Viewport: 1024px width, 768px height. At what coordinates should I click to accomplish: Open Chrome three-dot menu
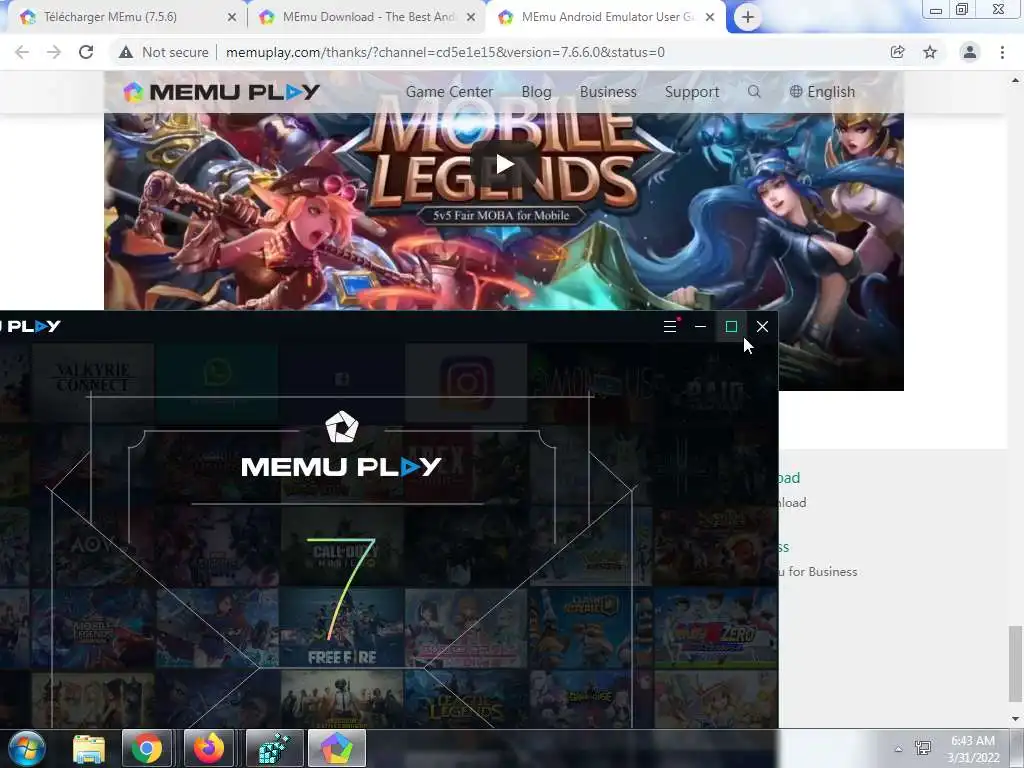1002,52
